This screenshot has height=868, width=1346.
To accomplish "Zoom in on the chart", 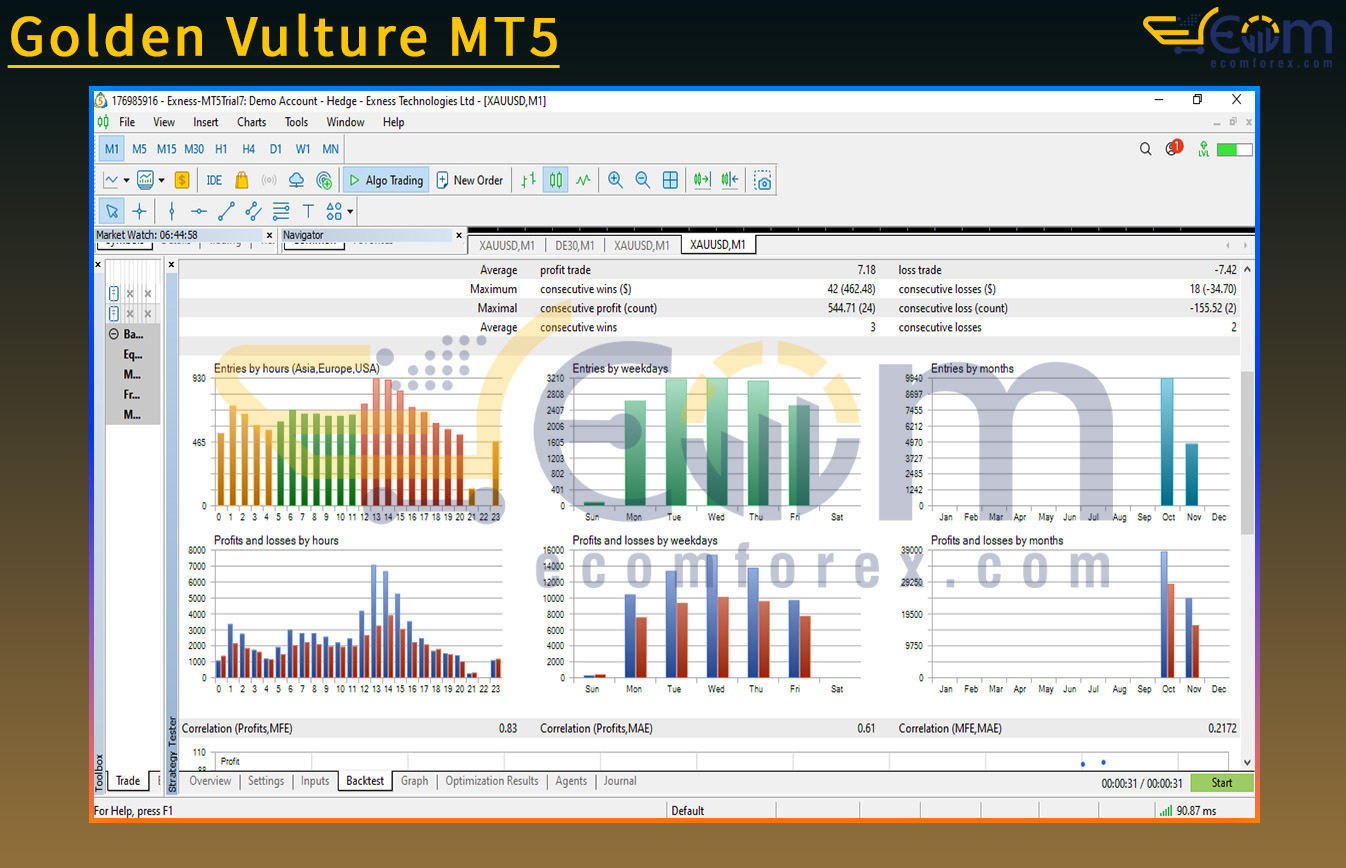I will tap(615, 180).
